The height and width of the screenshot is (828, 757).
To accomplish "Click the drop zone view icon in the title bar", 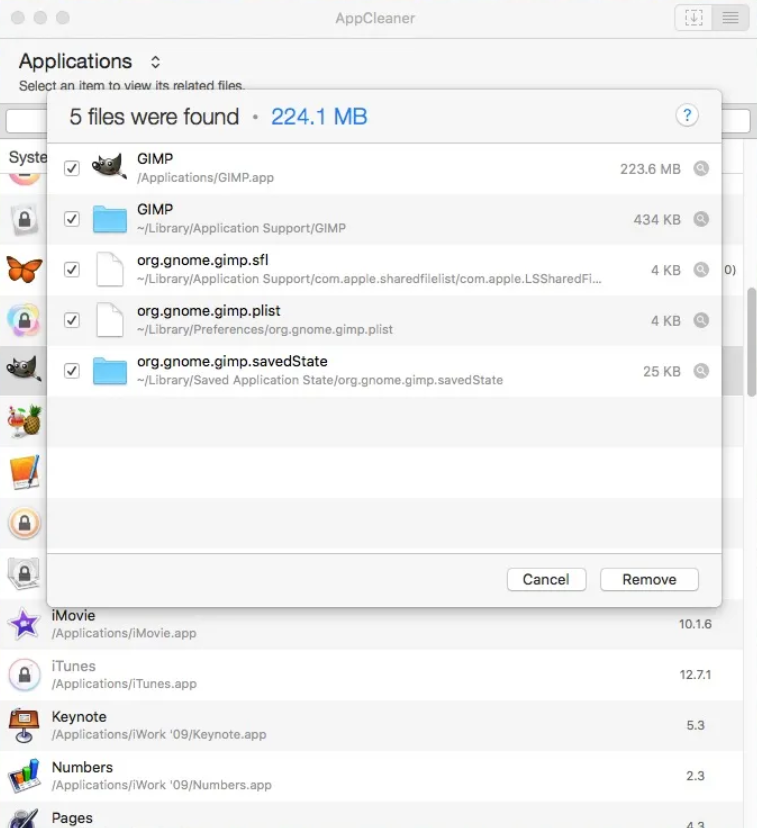I will pyautogui.click(x=693, y=18).
